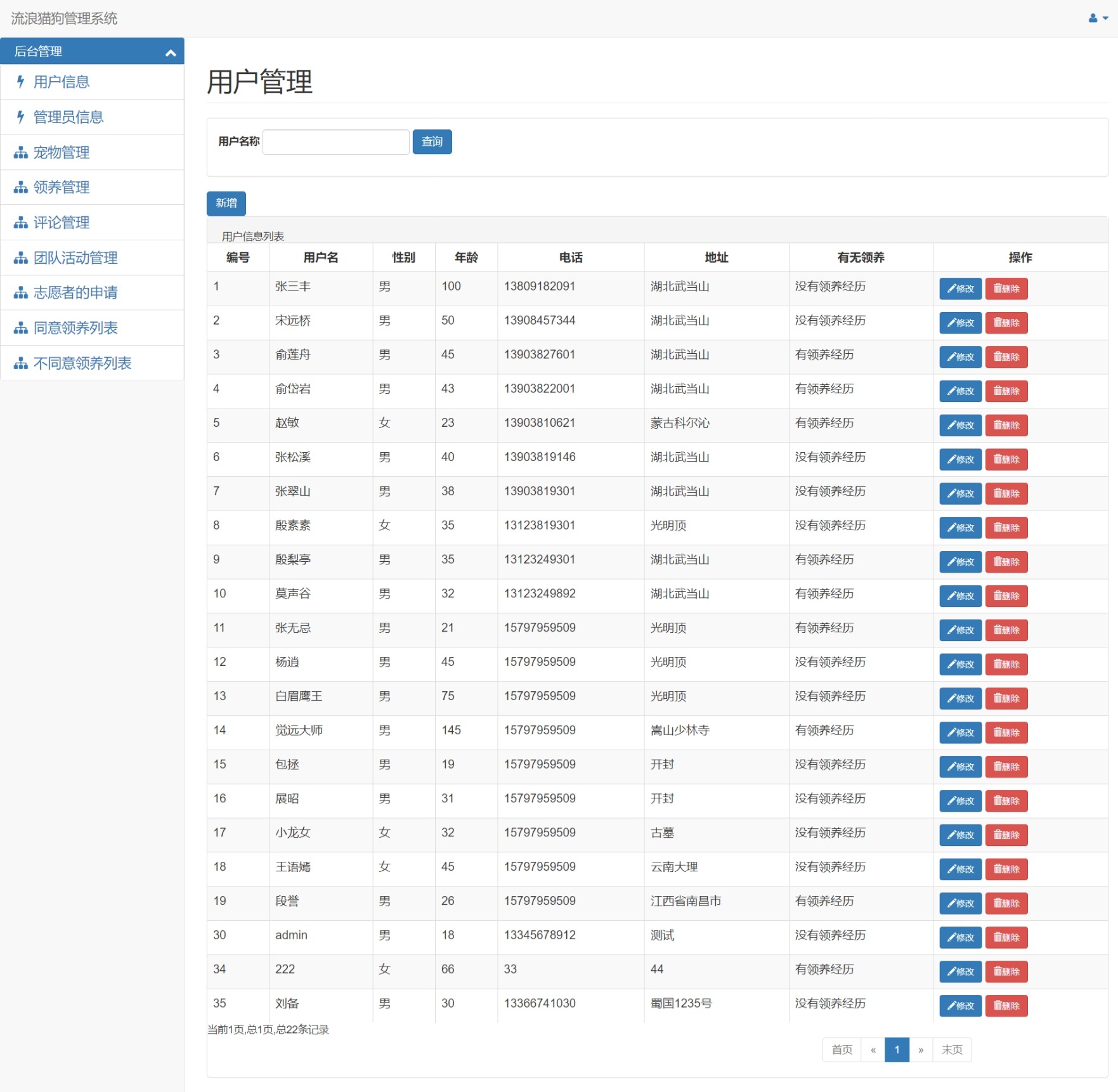Edit the user 莫声谷
The width and height of the screenshot is (1118, 1092).
point(960,597)
